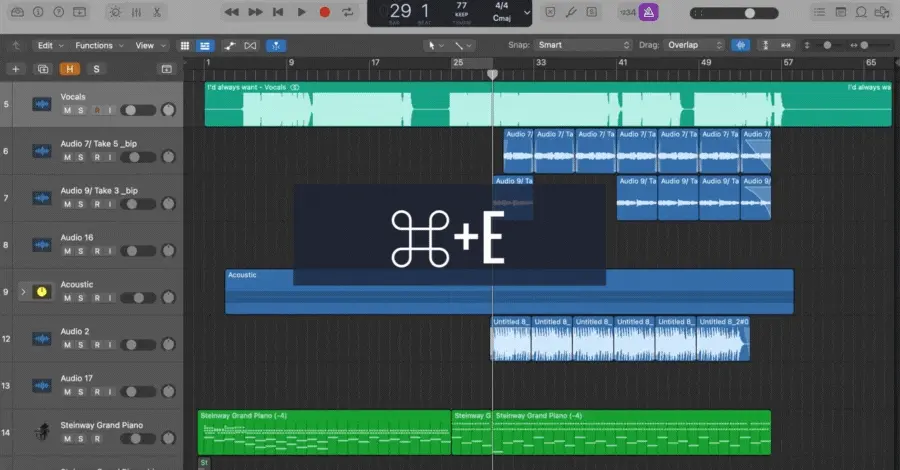
Task: Open the Functions menu
Action: [x=99, y=45]
